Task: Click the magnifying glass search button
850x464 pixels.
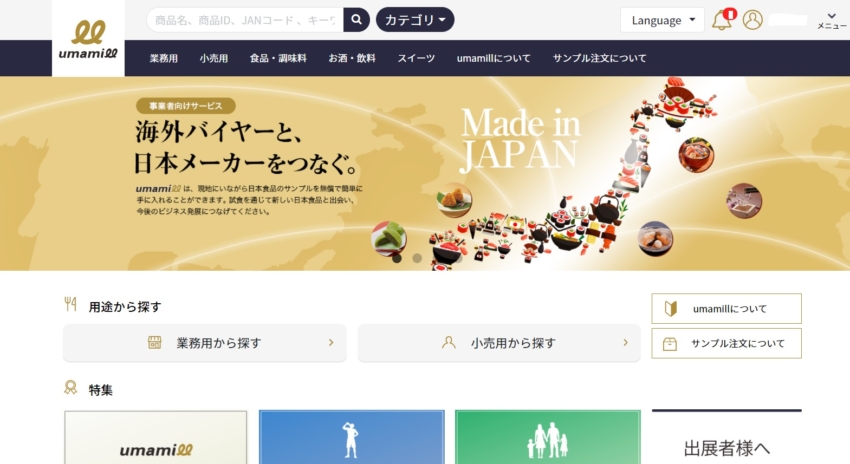Action: [356, 20]
